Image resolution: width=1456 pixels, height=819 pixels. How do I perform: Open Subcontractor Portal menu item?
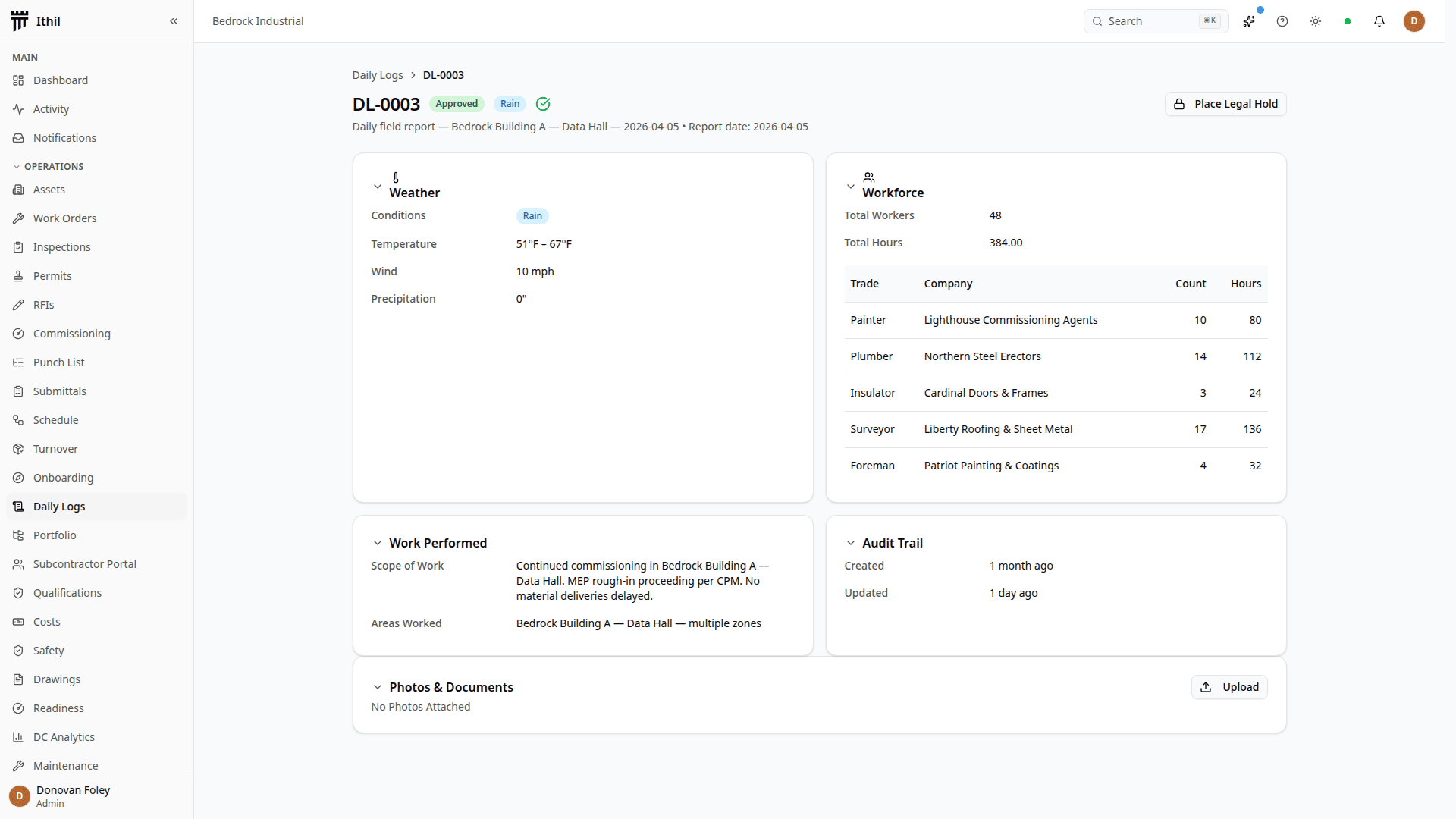(96, 564)
